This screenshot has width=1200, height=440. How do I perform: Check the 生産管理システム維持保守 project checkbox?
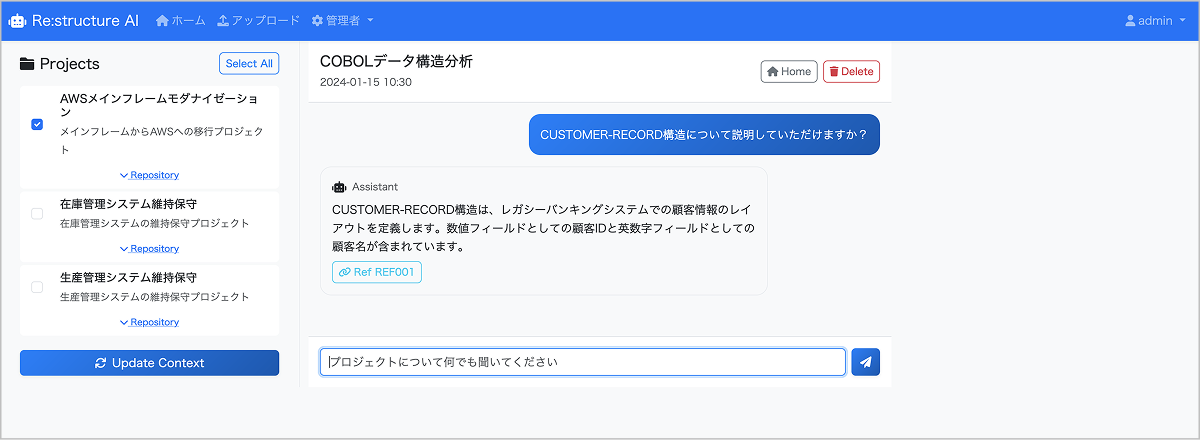point(37,287)
